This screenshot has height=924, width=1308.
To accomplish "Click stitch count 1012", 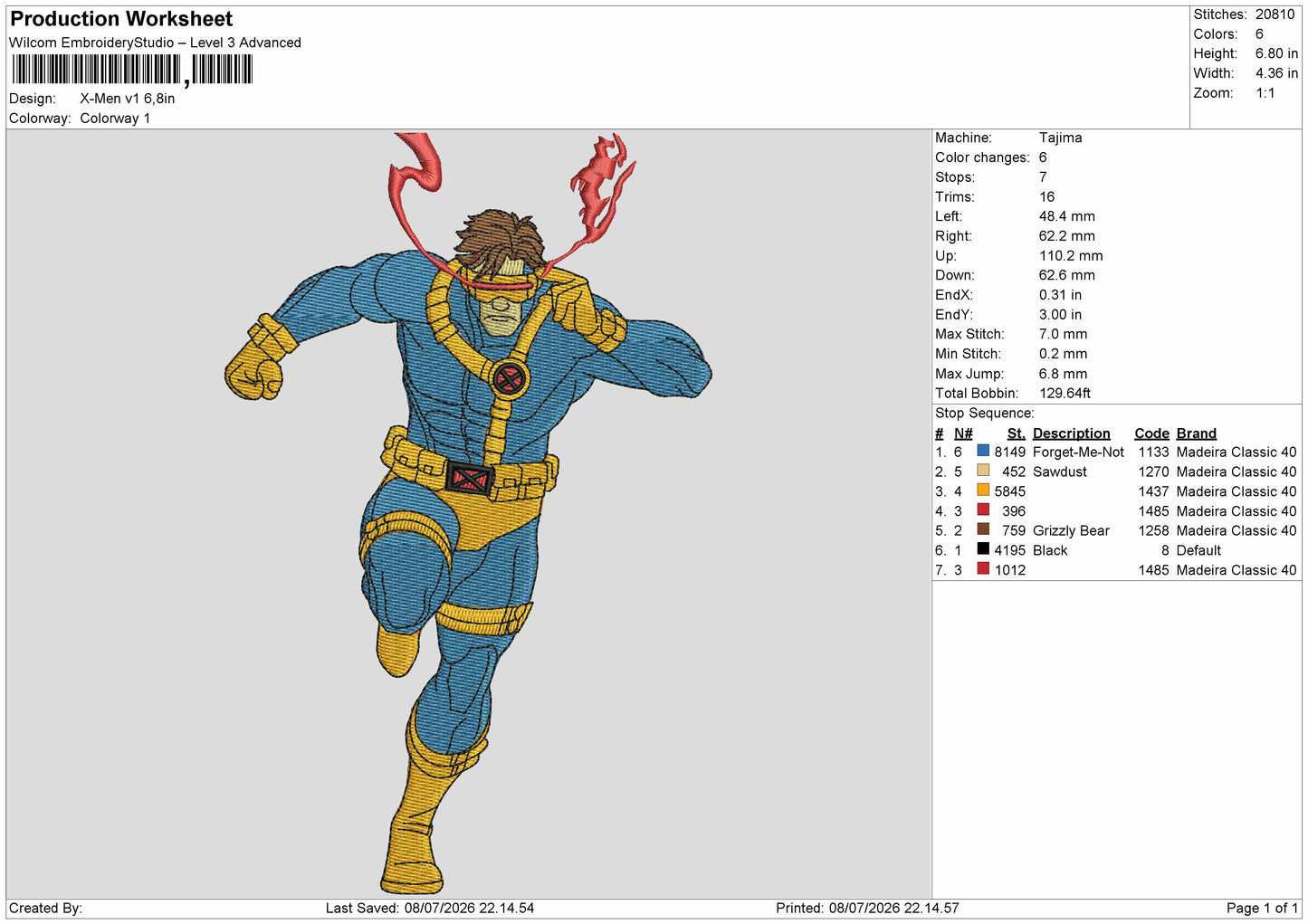I will click(x=1009, y=571).
